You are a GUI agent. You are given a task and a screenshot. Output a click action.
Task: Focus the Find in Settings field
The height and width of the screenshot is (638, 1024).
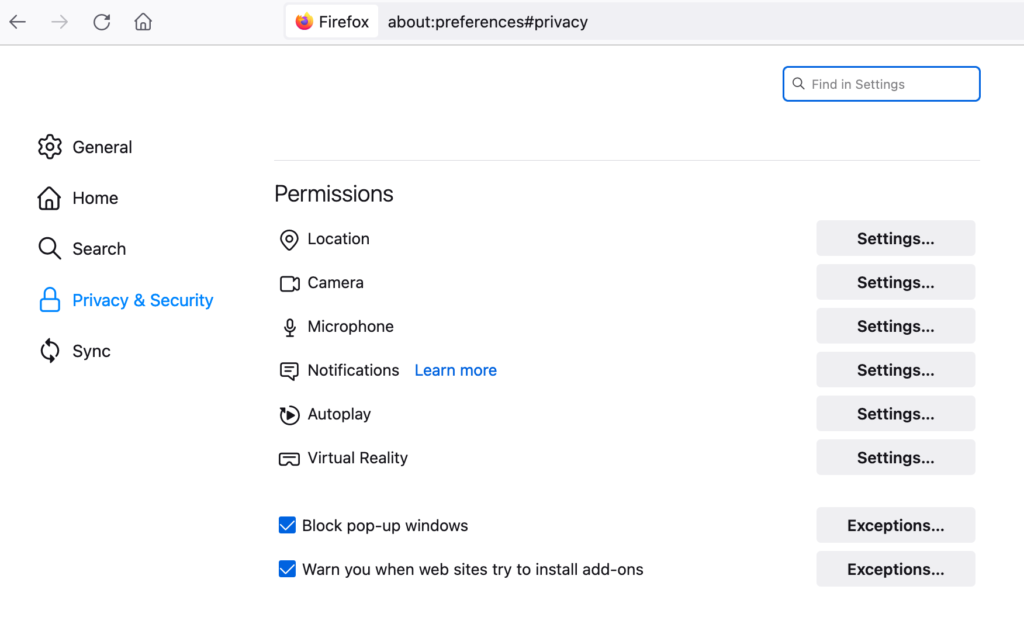point(881,84)
